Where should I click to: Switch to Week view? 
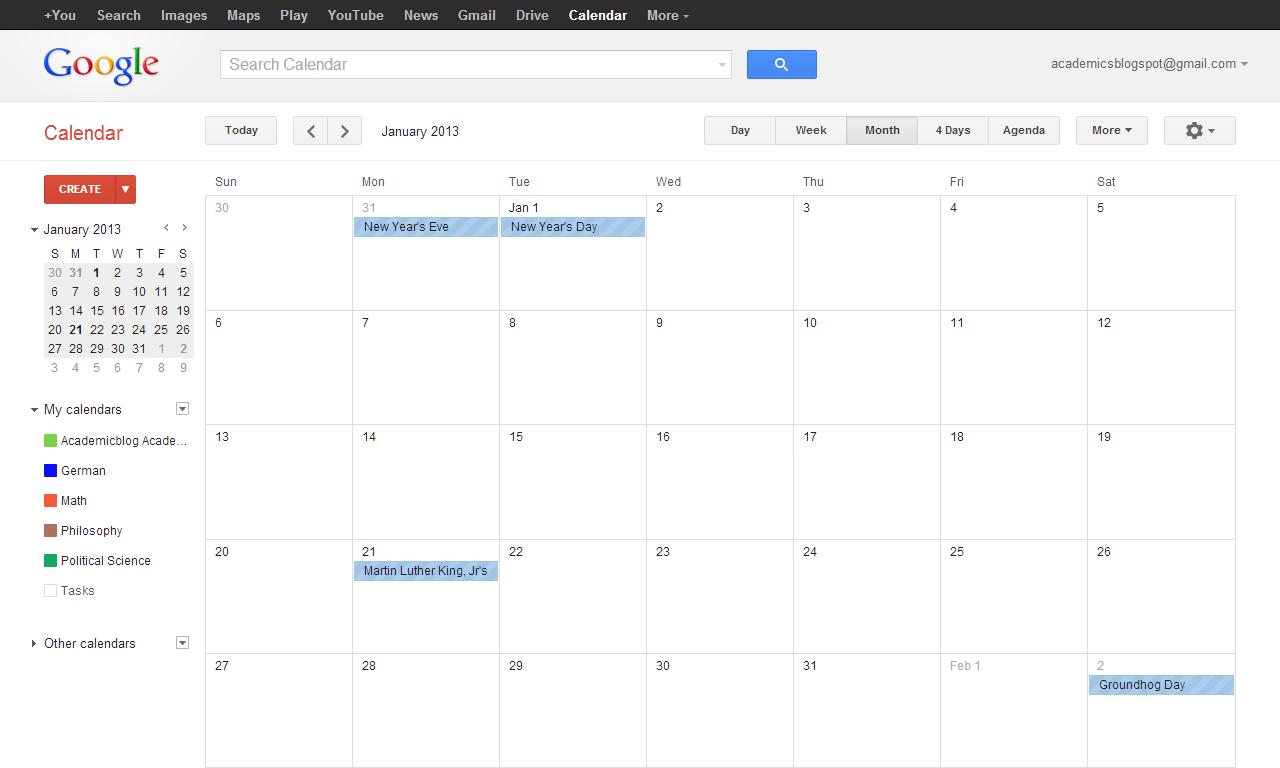click(x=811, y=130)
